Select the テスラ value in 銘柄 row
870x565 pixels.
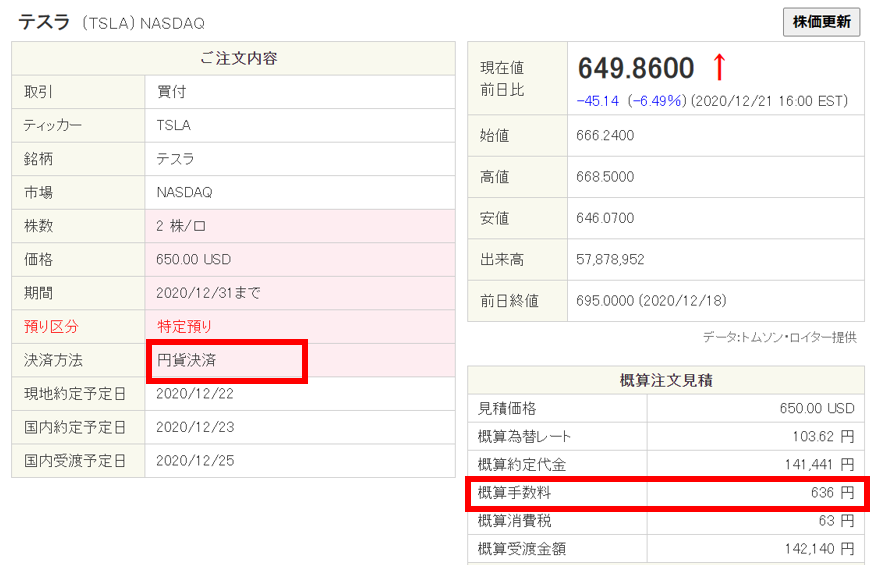click(x=175, y=159)
